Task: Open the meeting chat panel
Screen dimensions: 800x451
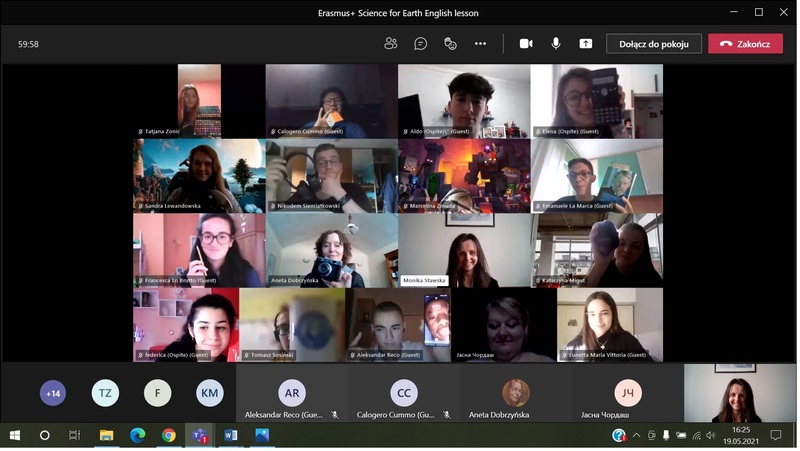Action: coord(421,44)
